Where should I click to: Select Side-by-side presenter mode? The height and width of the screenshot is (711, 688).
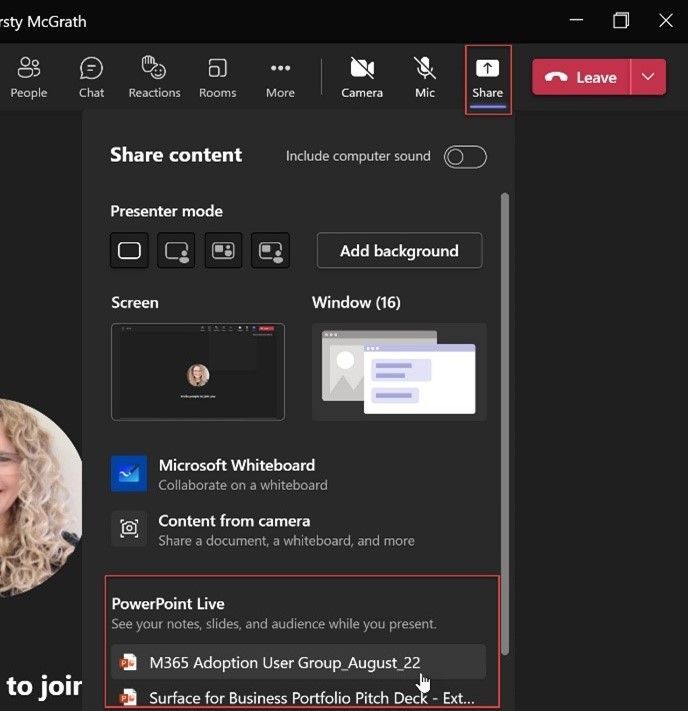pos(223,250)
